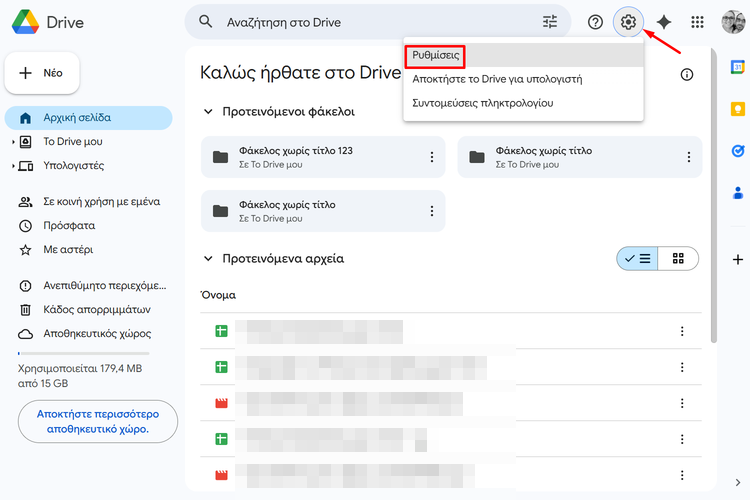Click the plus icon to get add-ons
Screen dimensions: 750x500
738,259
